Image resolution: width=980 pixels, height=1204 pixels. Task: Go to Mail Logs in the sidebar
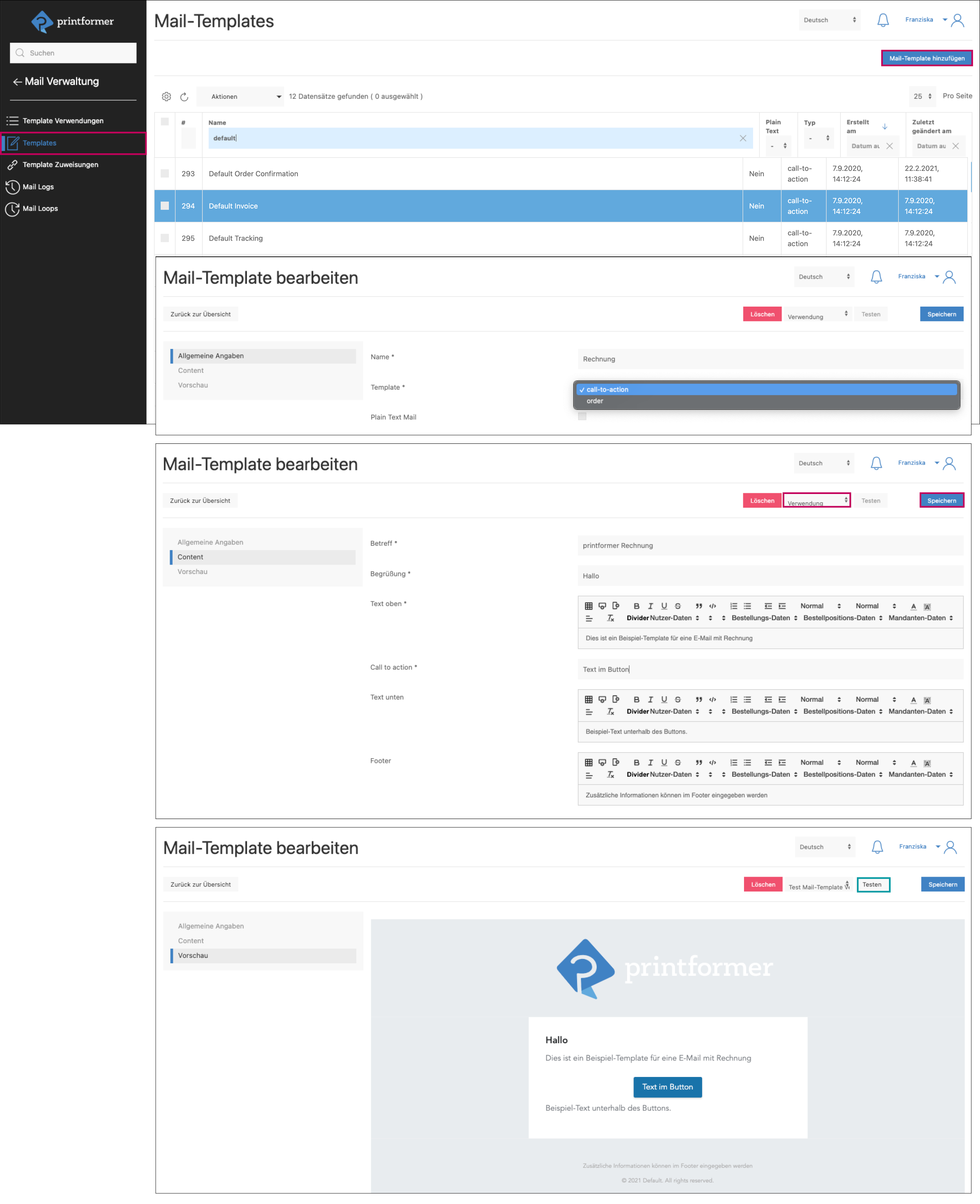(38, 187)
